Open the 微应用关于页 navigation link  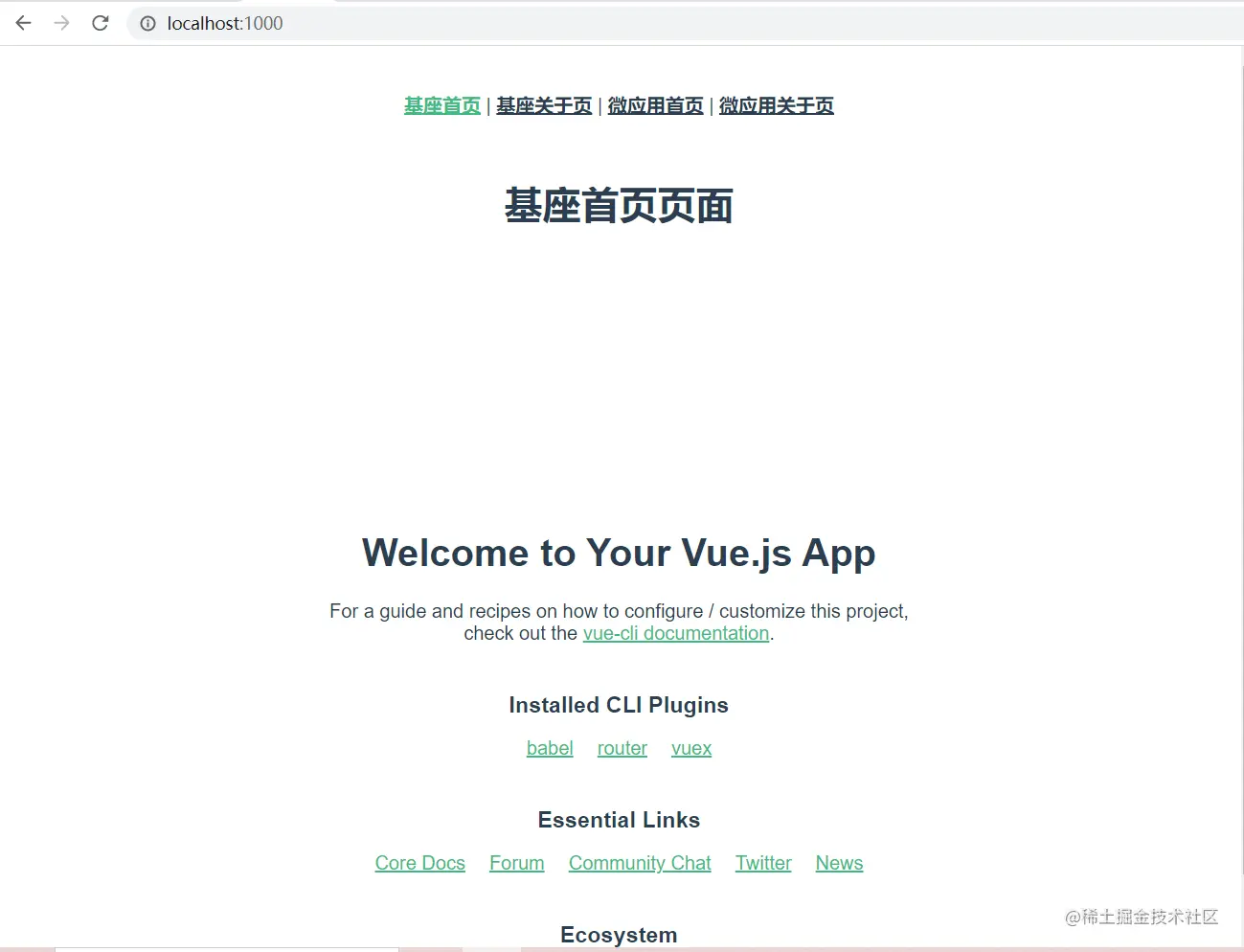coord(776,105)
